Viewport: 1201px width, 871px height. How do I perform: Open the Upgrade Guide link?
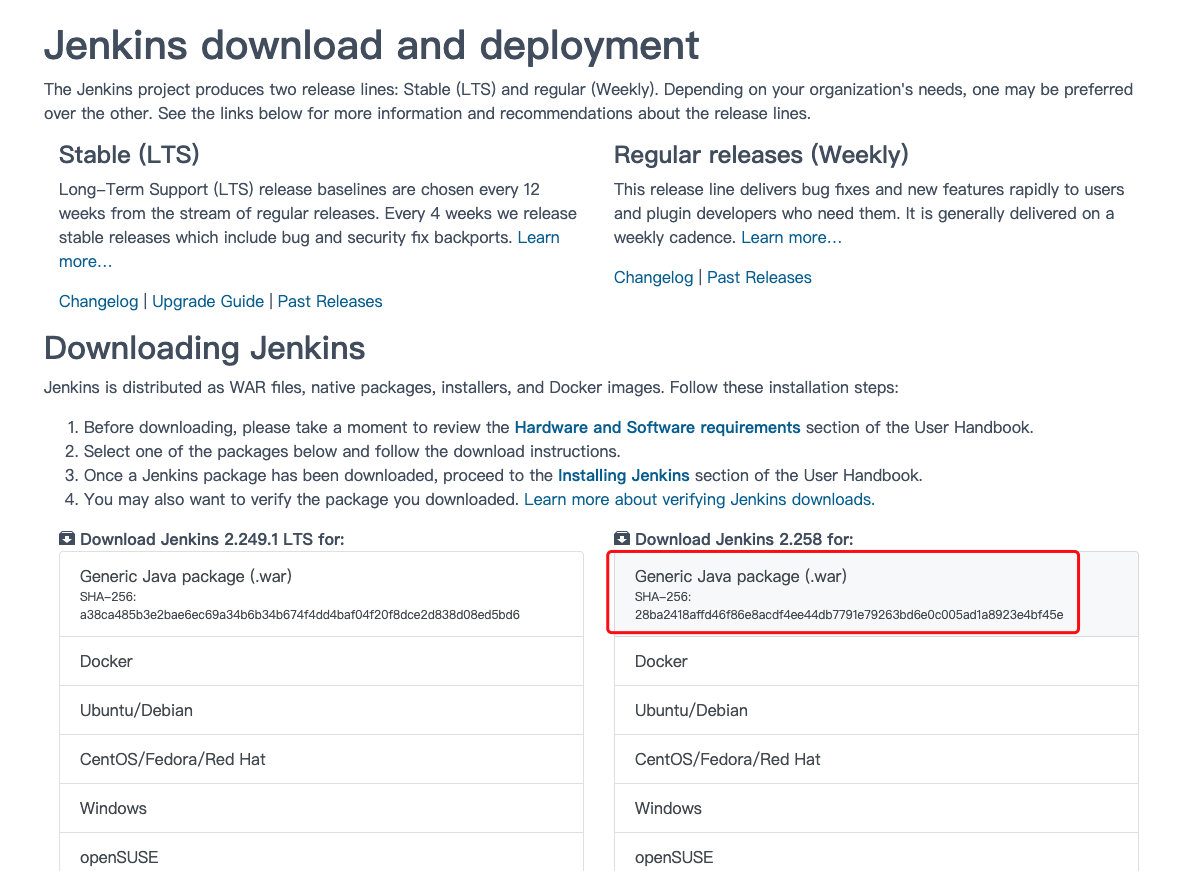pyautogui.click(x=208, y=301)
